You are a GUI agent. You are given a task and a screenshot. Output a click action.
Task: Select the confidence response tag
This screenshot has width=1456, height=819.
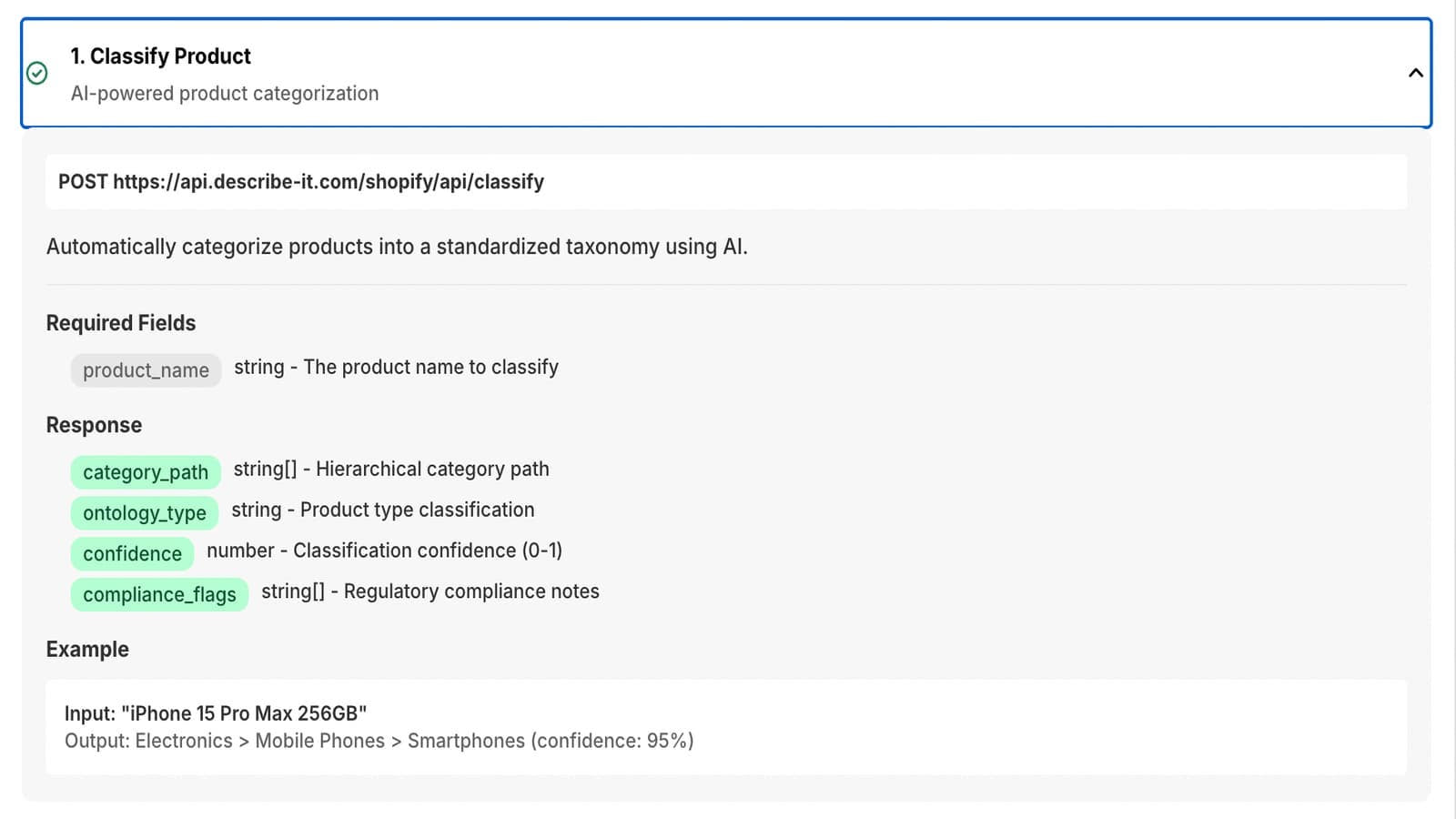click(x=132, y=553)
